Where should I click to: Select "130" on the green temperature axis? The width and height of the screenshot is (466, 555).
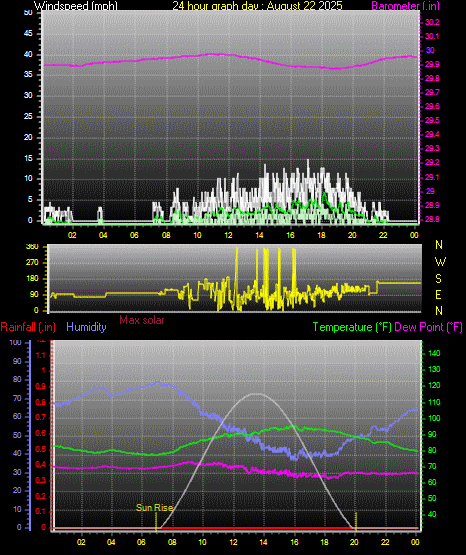434,370
